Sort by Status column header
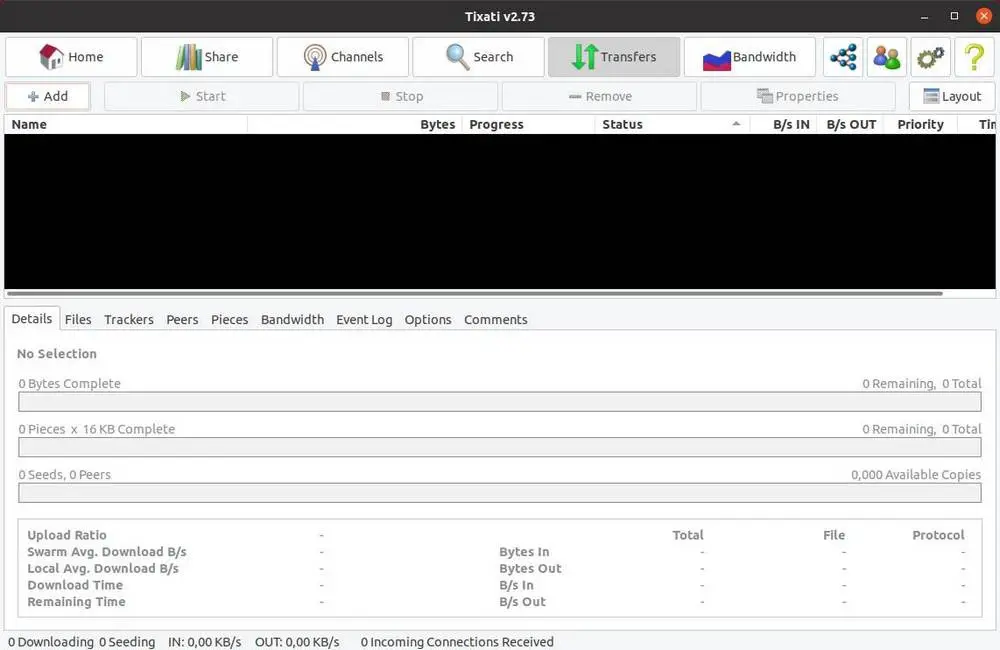 coord(672,124)
